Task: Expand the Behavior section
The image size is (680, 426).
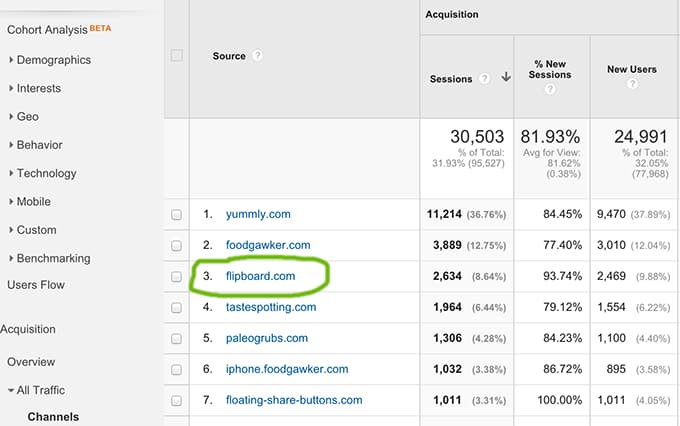Action: tap(35, 145)
